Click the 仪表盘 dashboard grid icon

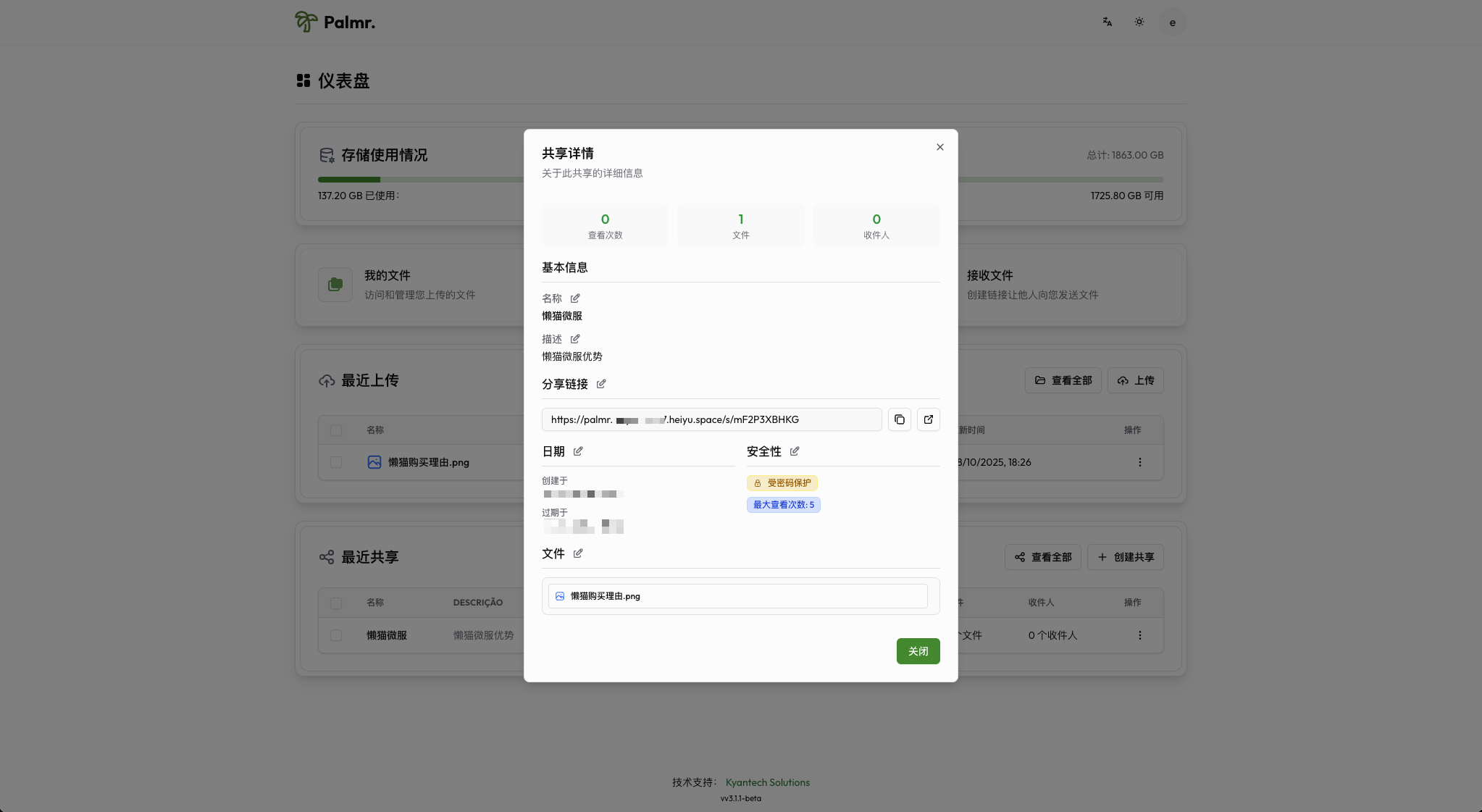303,80
